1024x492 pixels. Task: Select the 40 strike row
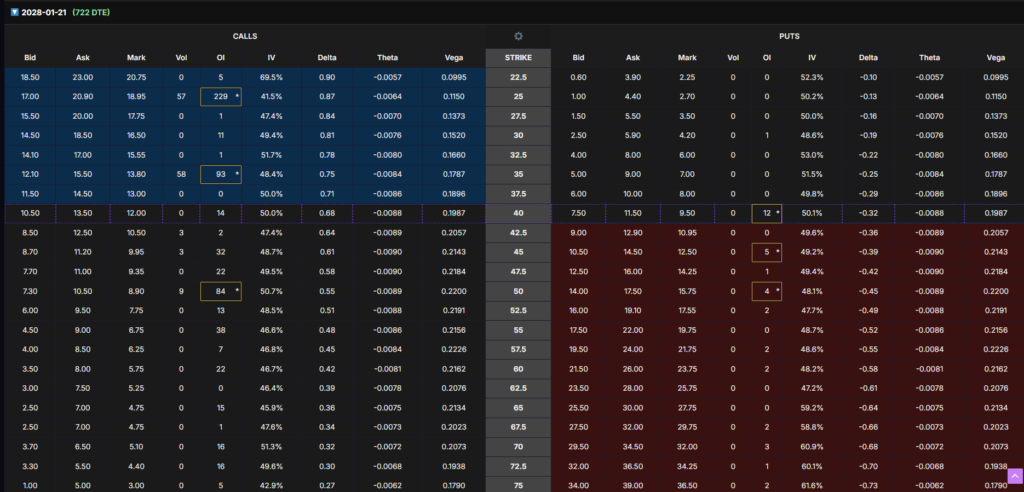(518, 213)
